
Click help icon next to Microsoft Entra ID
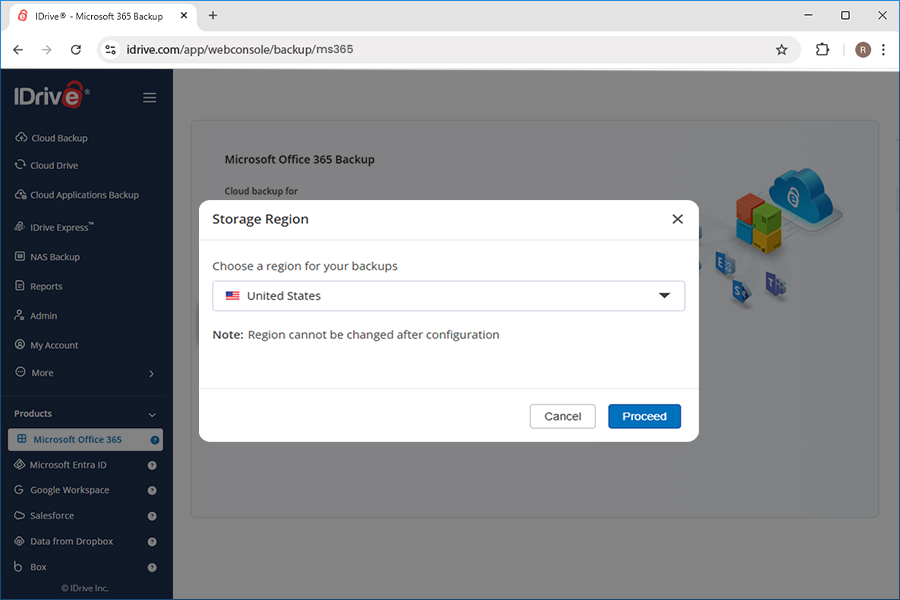point(152,466)
